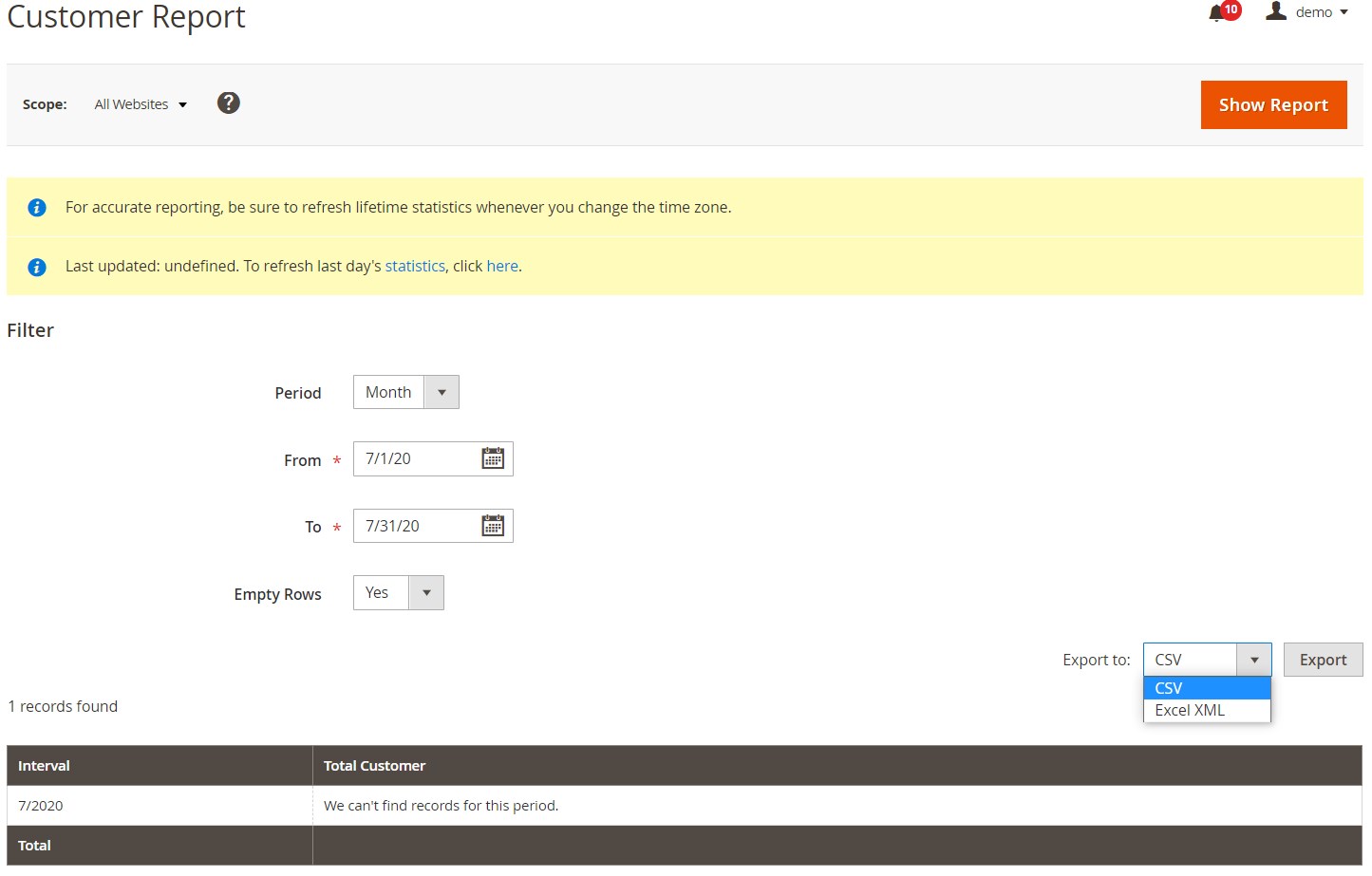Image resolution: width=1372 pixels, height=876 pixels.
Task: Select Excel XML option in export list
Action: 1207,710
